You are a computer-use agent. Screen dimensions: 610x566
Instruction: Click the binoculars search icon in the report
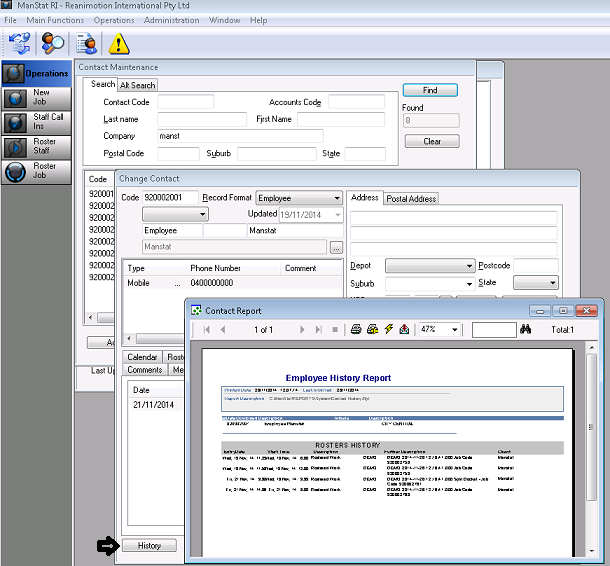click(525, 329)
